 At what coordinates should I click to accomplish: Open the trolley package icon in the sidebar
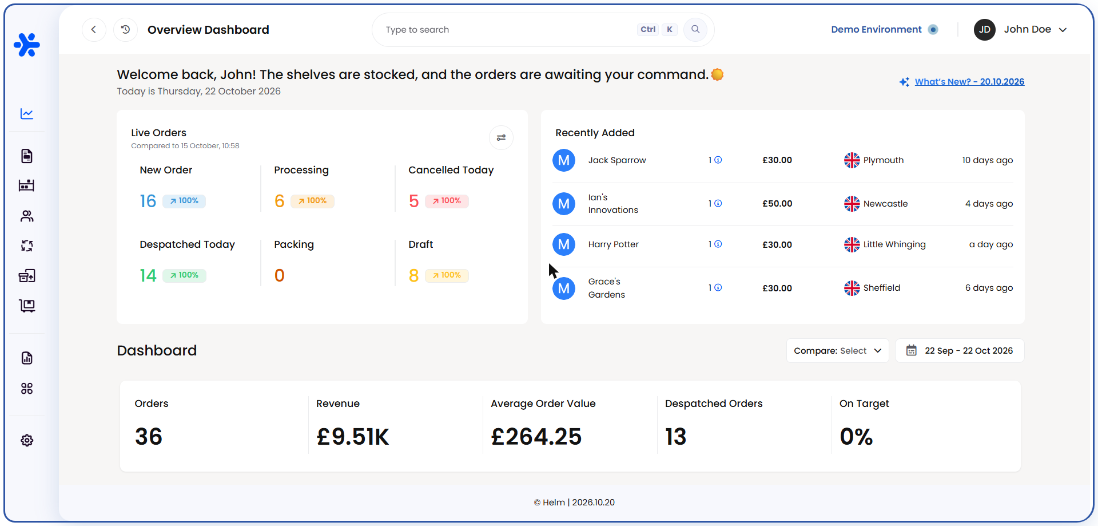27,306
